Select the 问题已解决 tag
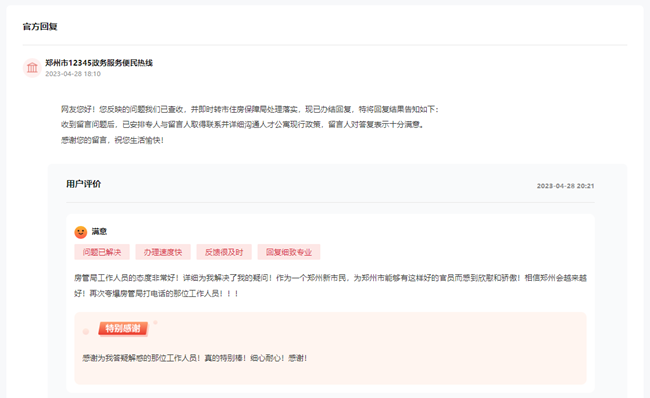650x398 pixels. pyautogui.click(x=102, y=252)
